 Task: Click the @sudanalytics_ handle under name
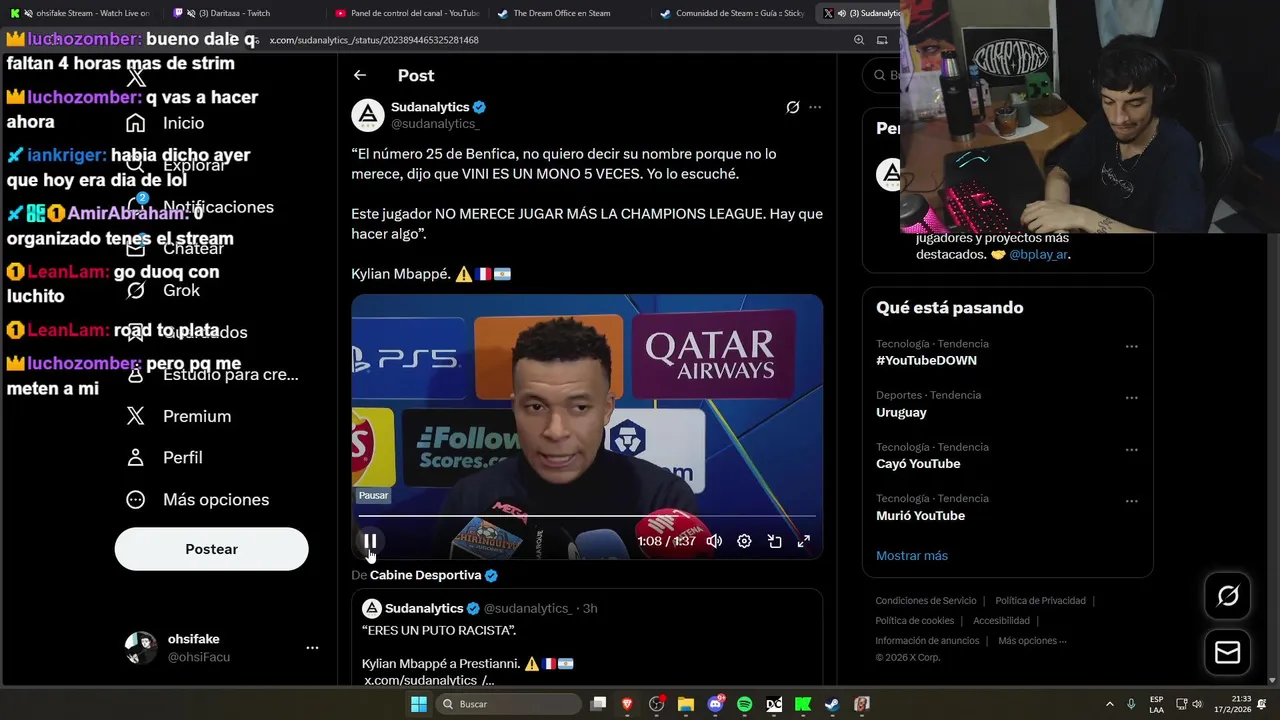point(435,124)
